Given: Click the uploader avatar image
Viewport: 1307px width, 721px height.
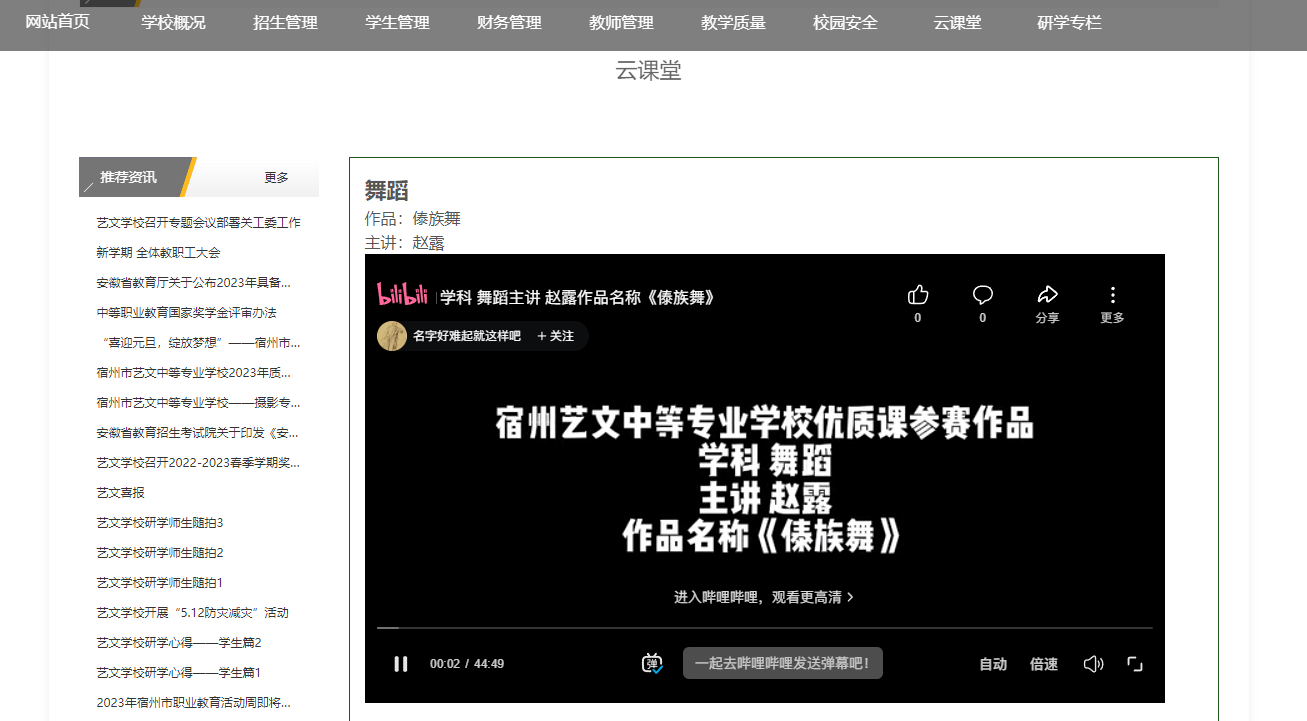Looking at the screenshot, I should point(391,336).
